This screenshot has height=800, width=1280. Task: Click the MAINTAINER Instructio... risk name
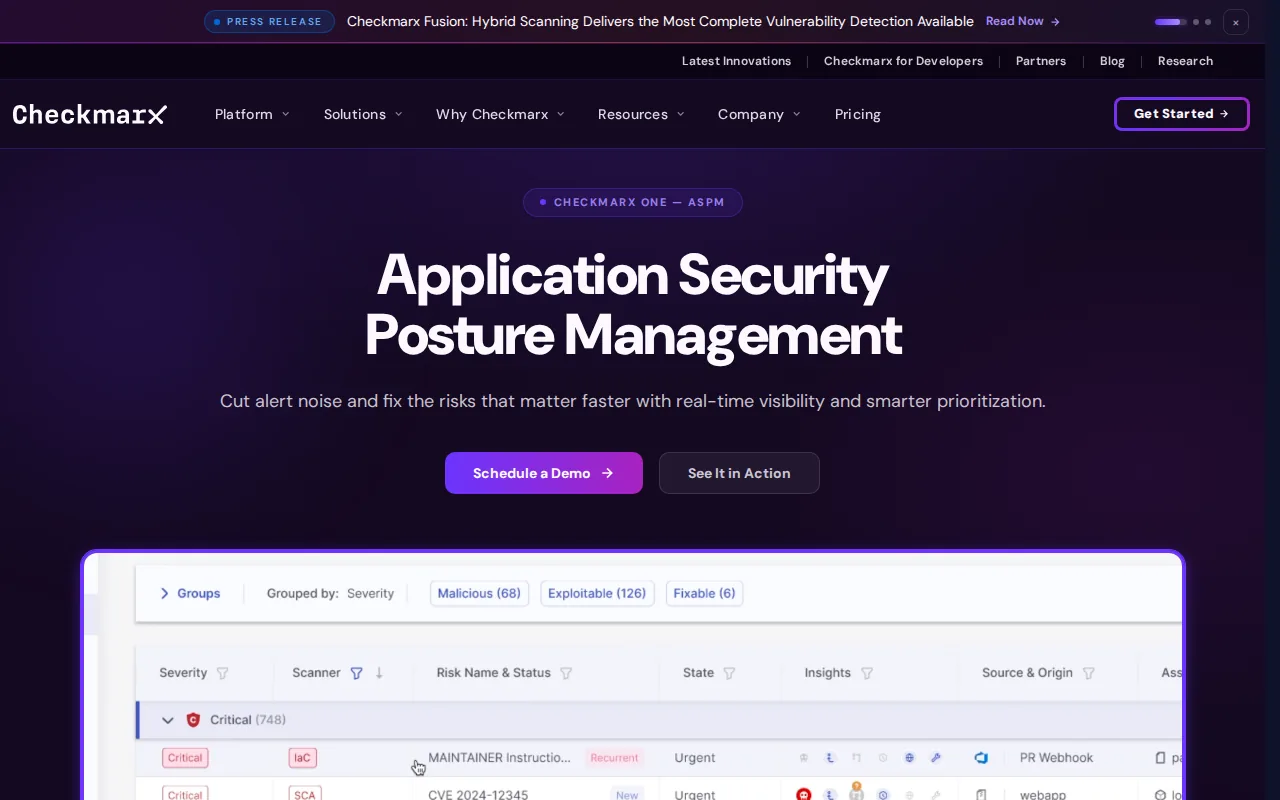pyautogui.click(x=500, y=758)
